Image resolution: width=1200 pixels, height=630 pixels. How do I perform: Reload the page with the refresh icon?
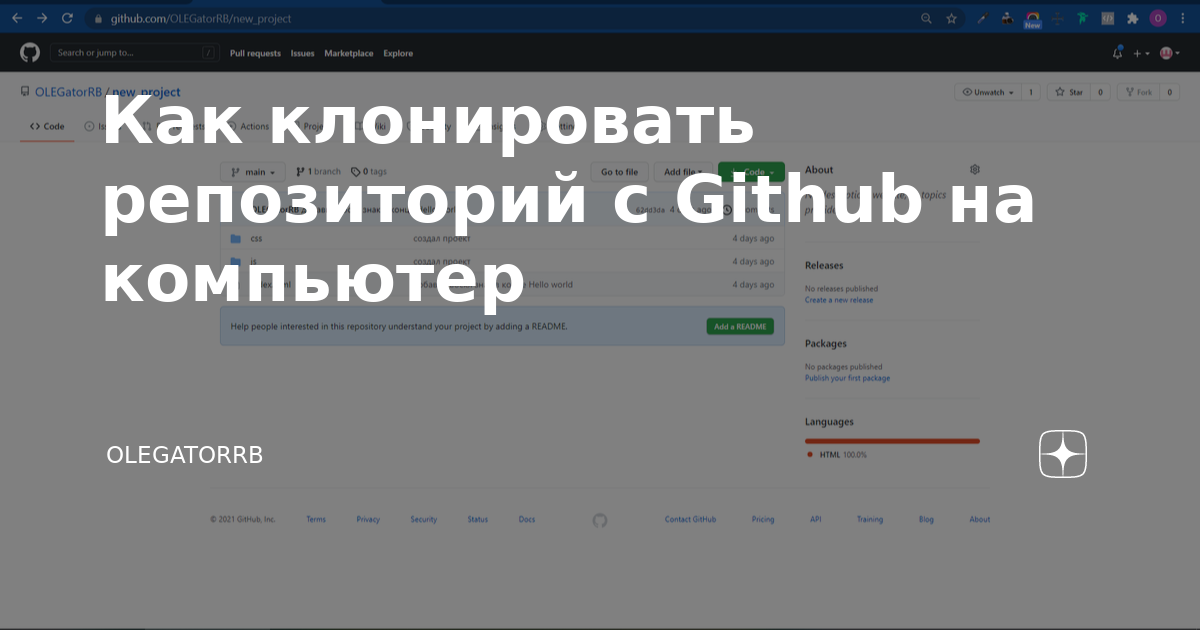(67, 18)
